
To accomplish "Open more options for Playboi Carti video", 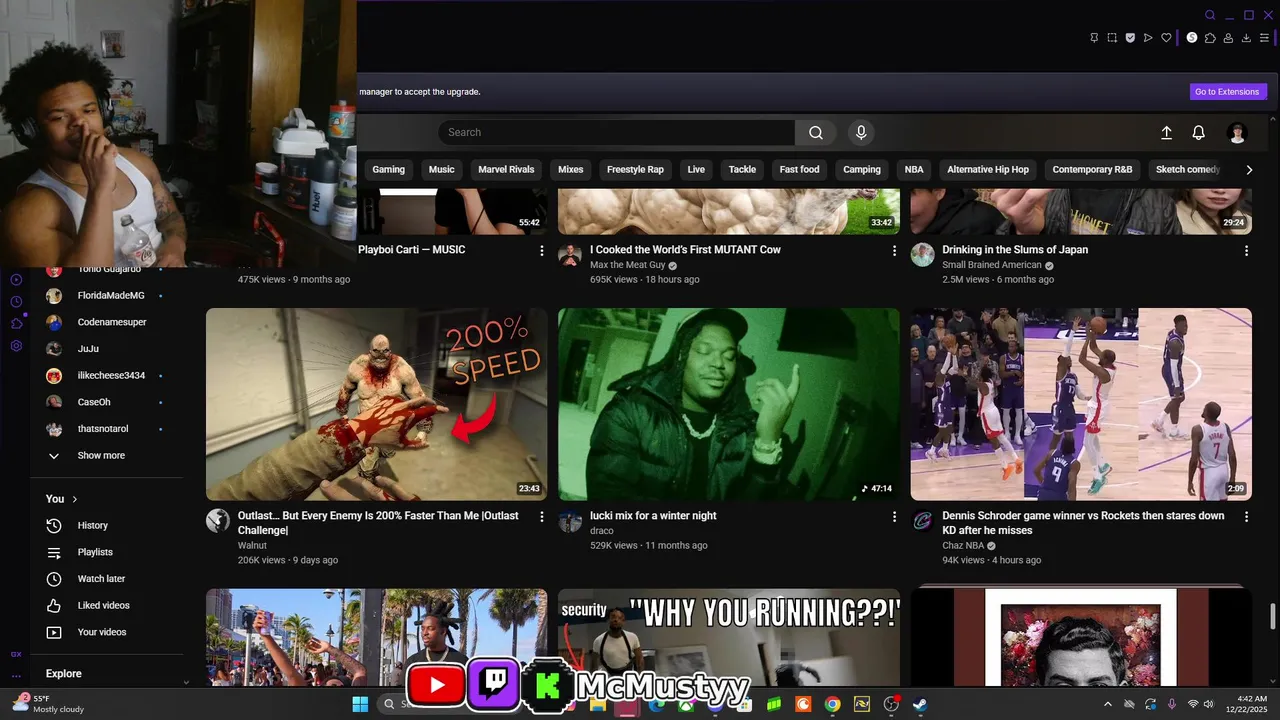I will pos(542,251).
